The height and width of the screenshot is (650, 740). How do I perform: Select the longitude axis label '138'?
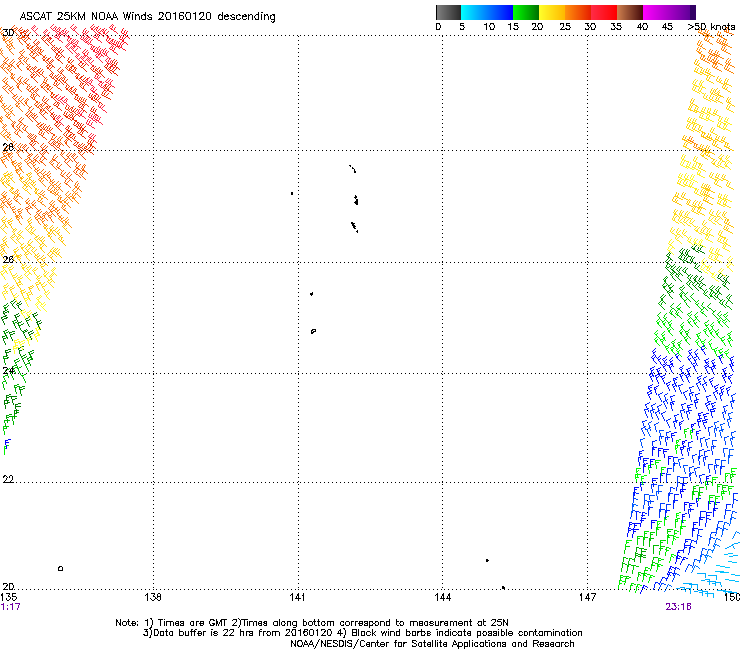click(x=153, y=597)
